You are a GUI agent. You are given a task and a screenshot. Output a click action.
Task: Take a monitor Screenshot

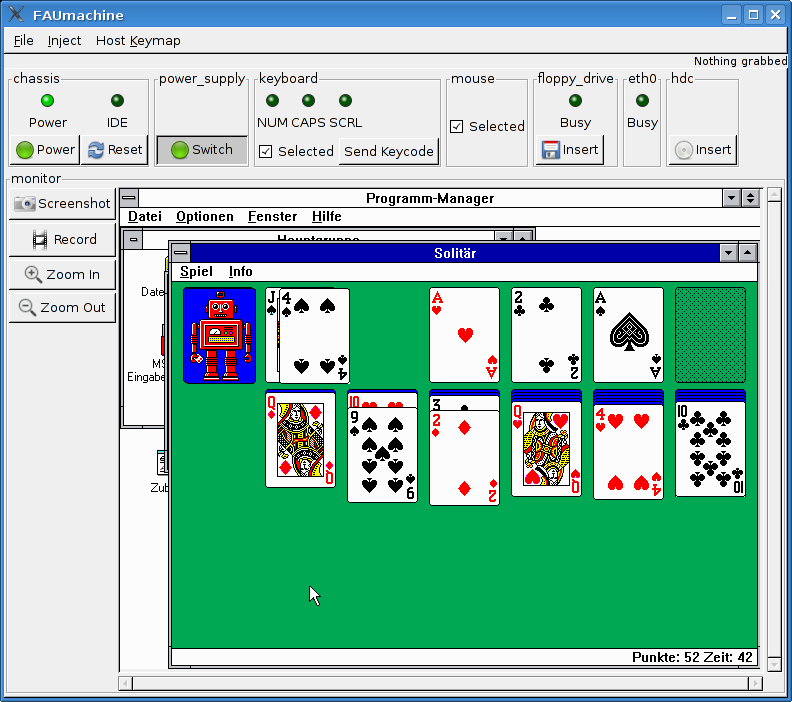(x=62, y=203)
